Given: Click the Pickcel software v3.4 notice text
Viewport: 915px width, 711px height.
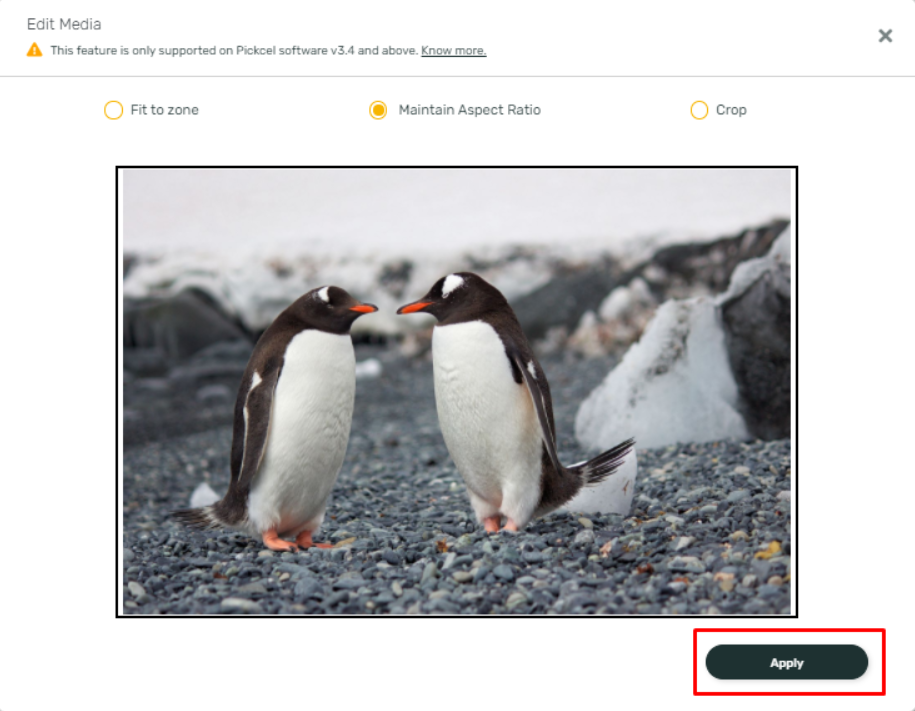Looking at the screenshot, I should click(x=235, y=51).
